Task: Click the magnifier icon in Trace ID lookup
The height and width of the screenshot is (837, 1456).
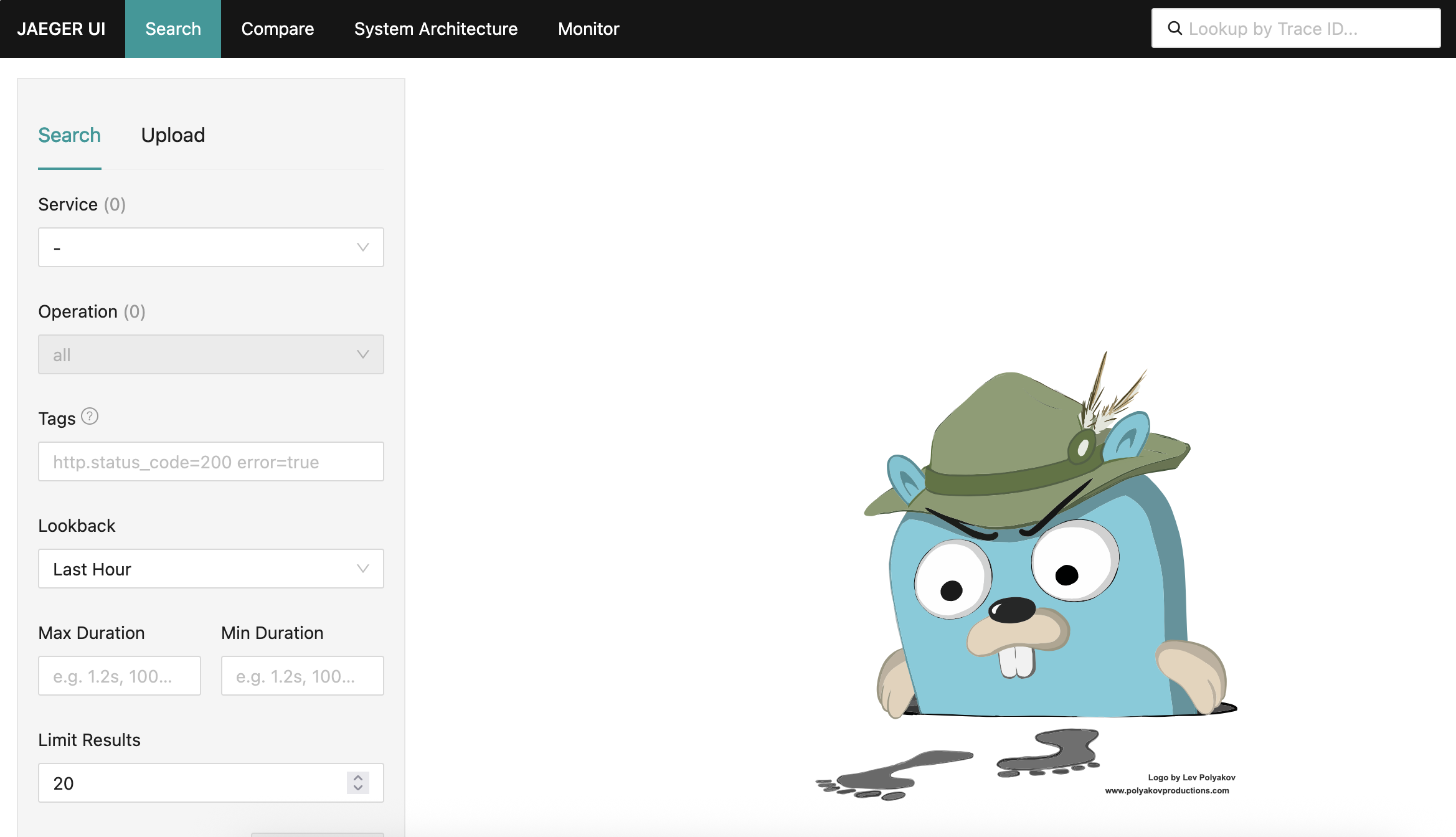Action: 1175,29
